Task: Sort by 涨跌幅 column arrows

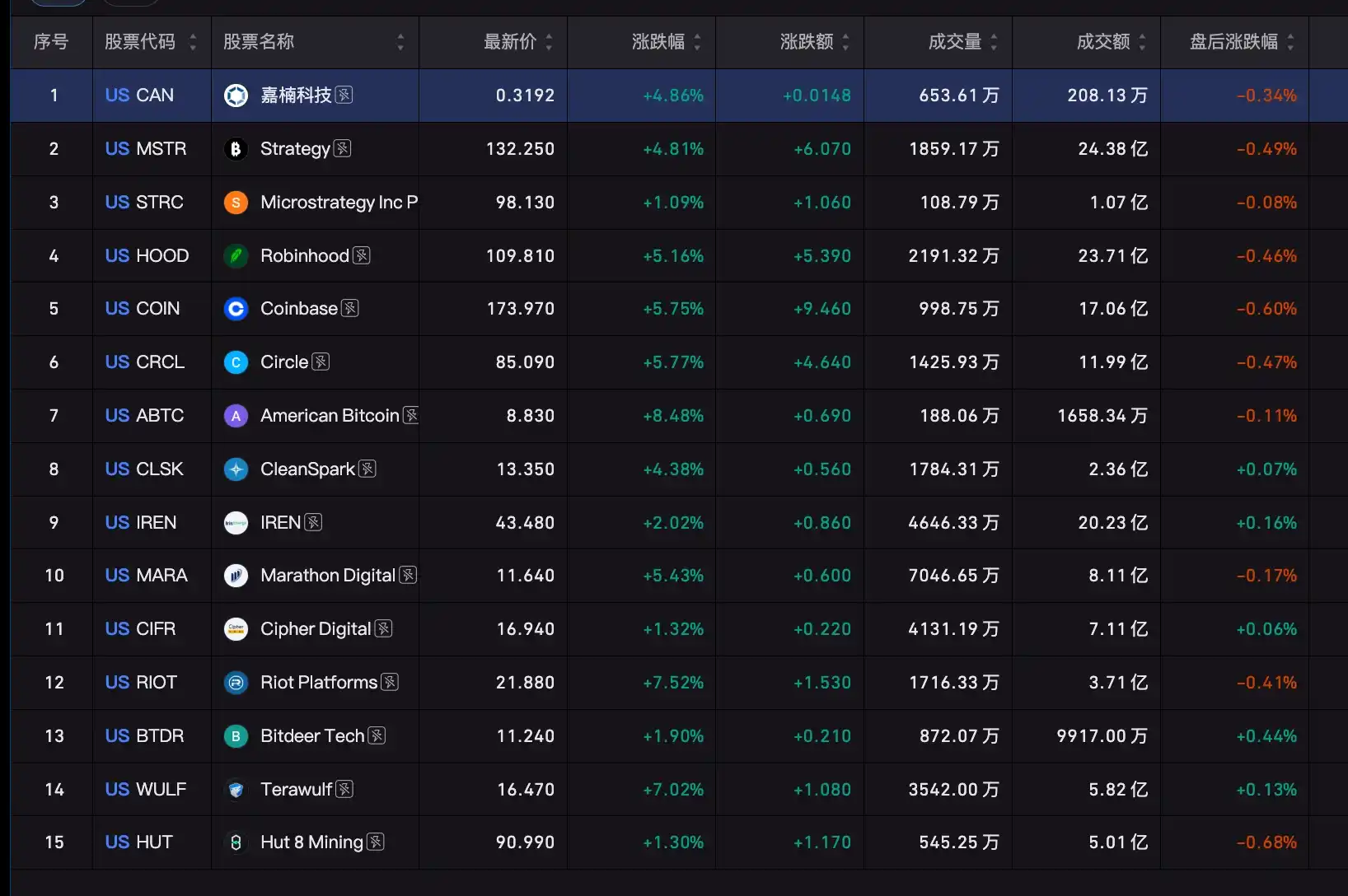Action: [x=697, y=42]
